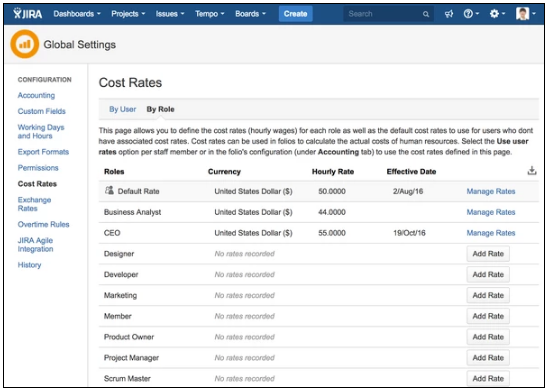Open Accounting configuration page
Viewport: 547px width, 391px height.
(x=36, y=95)
